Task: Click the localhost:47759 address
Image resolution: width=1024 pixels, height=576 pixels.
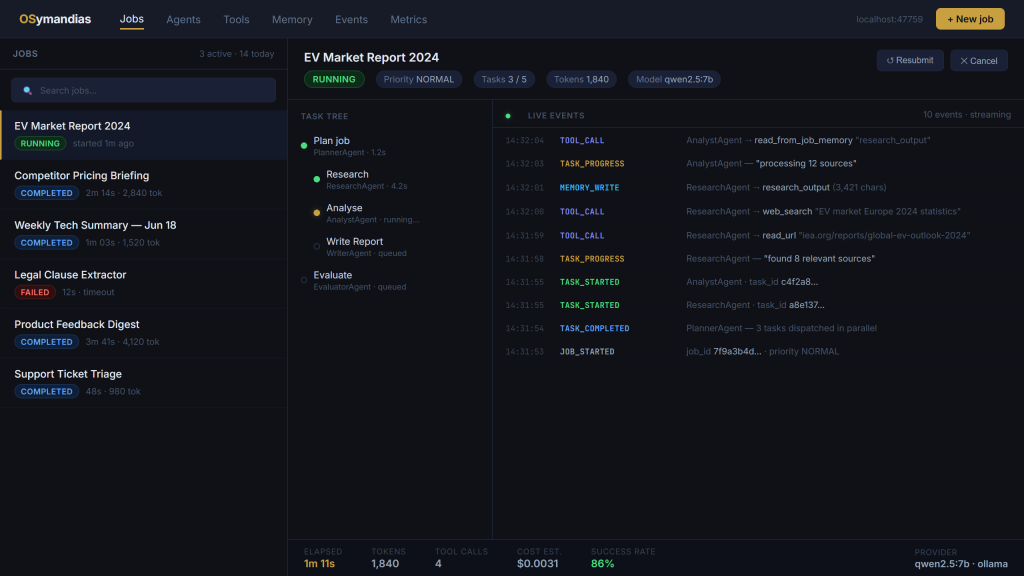Action: pyautogui.click(x=889, y=20)
